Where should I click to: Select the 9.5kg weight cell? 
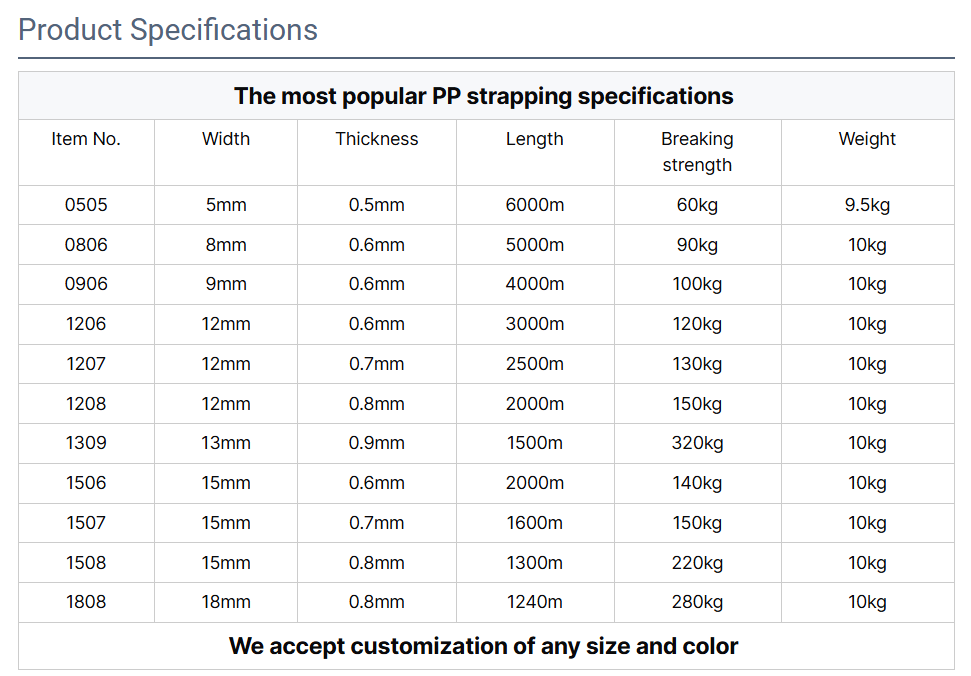pyautogui.click(x=867, y=205)
